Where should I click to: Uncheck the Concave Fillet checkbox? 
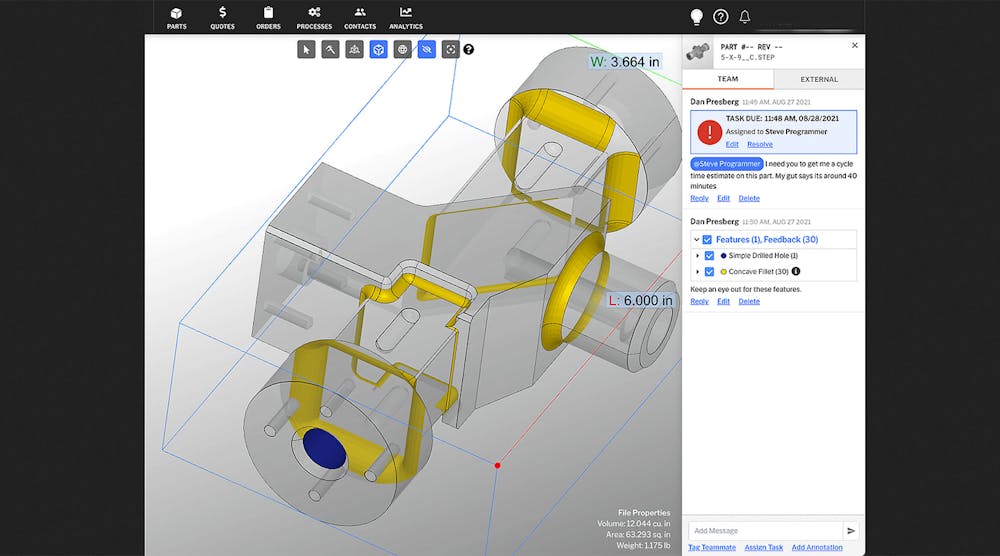pyautogui.click(x=709, y=272)
